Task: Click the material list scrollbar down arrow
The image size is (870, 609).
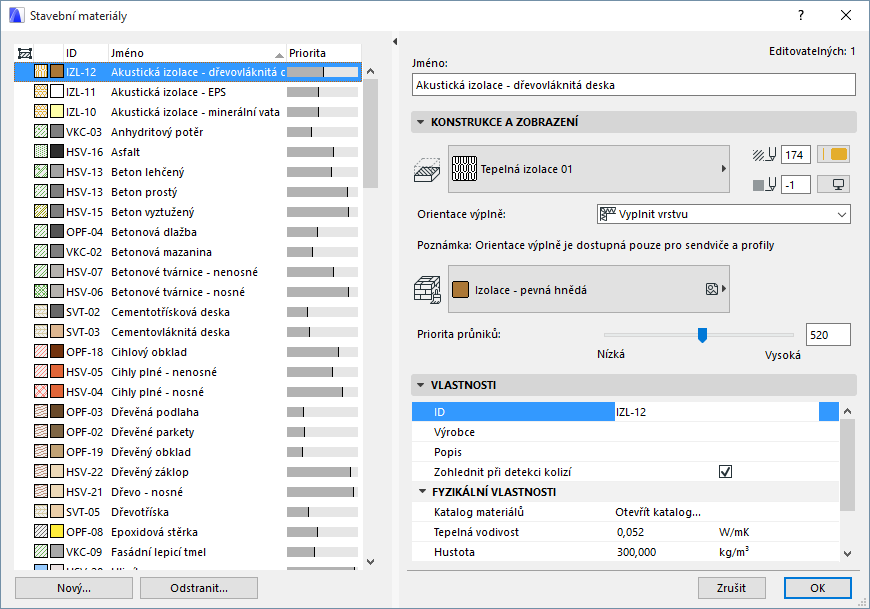Action: [371, 561]
